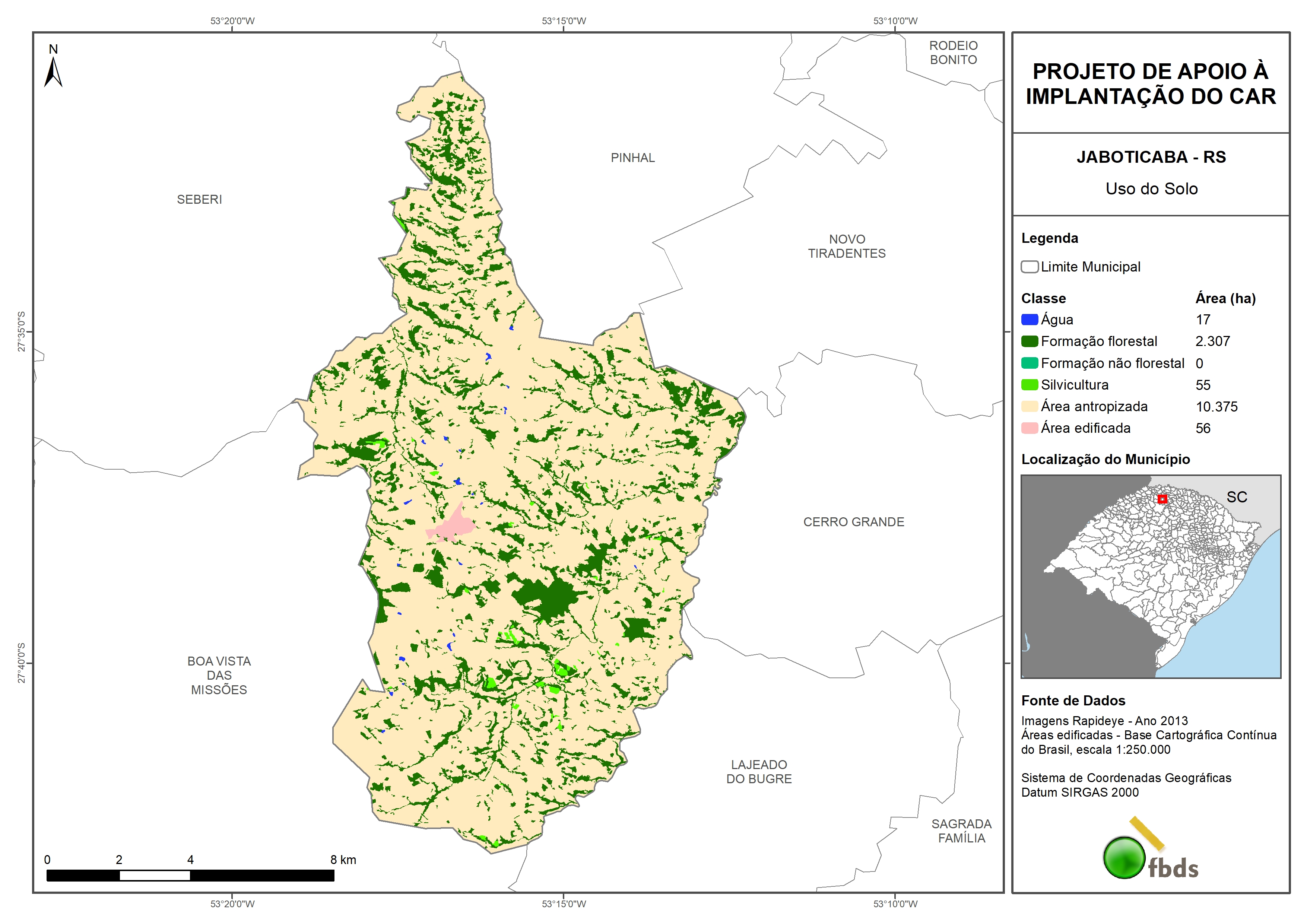Select the dark green Formação florestal swatch

tap(1029, 341)
